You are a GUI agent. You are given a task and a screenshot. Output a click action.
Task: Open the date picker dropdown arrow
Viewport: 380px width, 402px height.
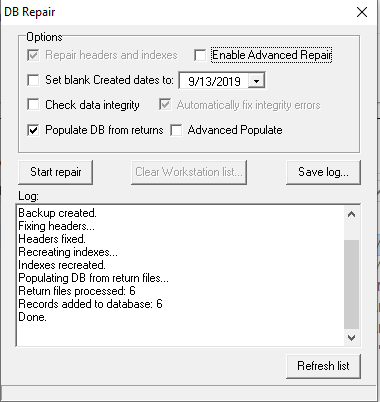point(256,81)
